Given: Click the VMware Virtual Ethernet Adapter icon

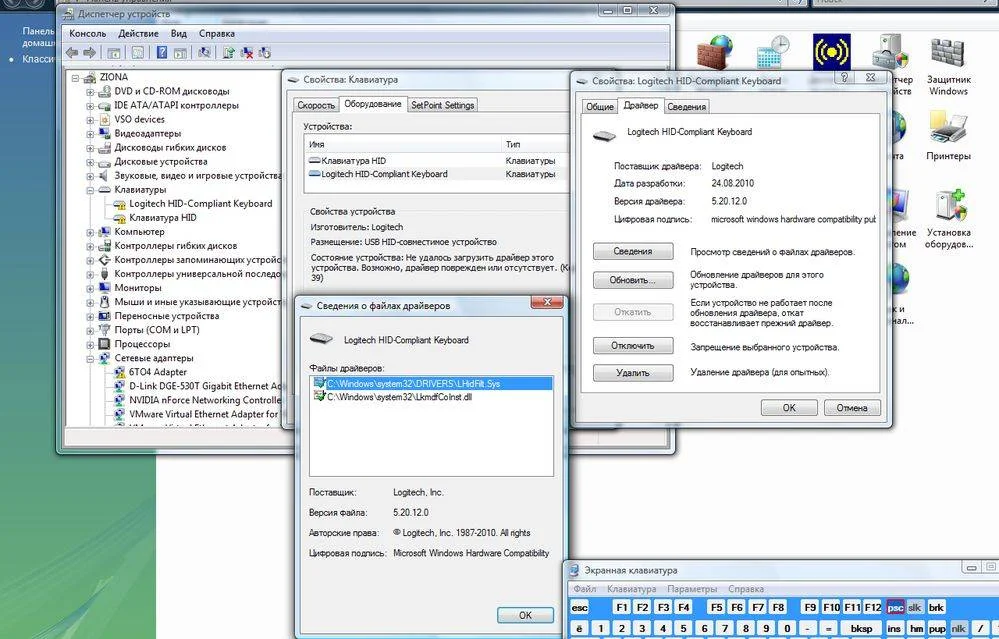Looking at the screenshot, I should coord(119,414).
